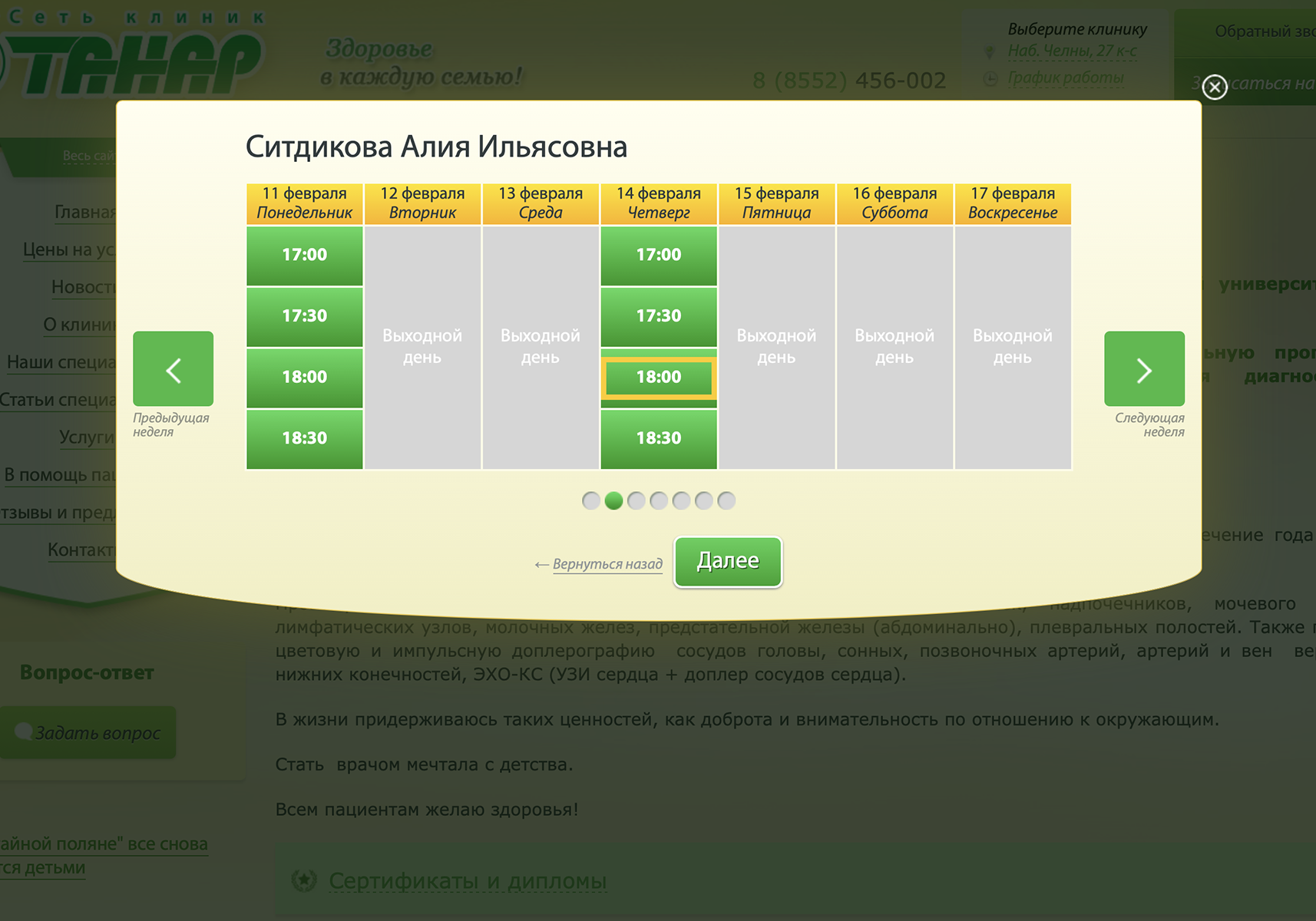Screen dimensions: 1316x921
Task: Choose 18:30 slot on Thursday 14 February
Action: 658,438
